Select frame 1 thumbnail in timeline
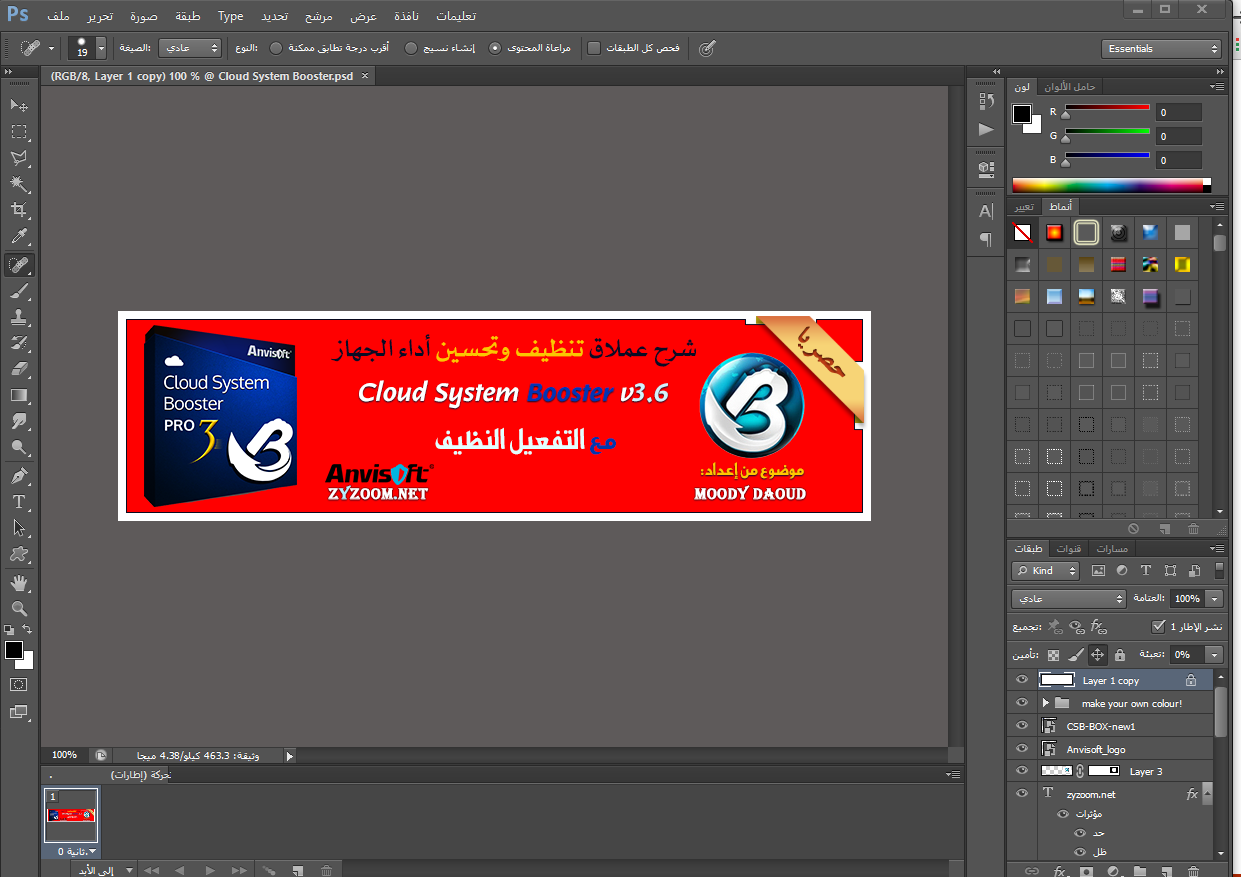The image size is (1241, 877). (x=72, y=815)
